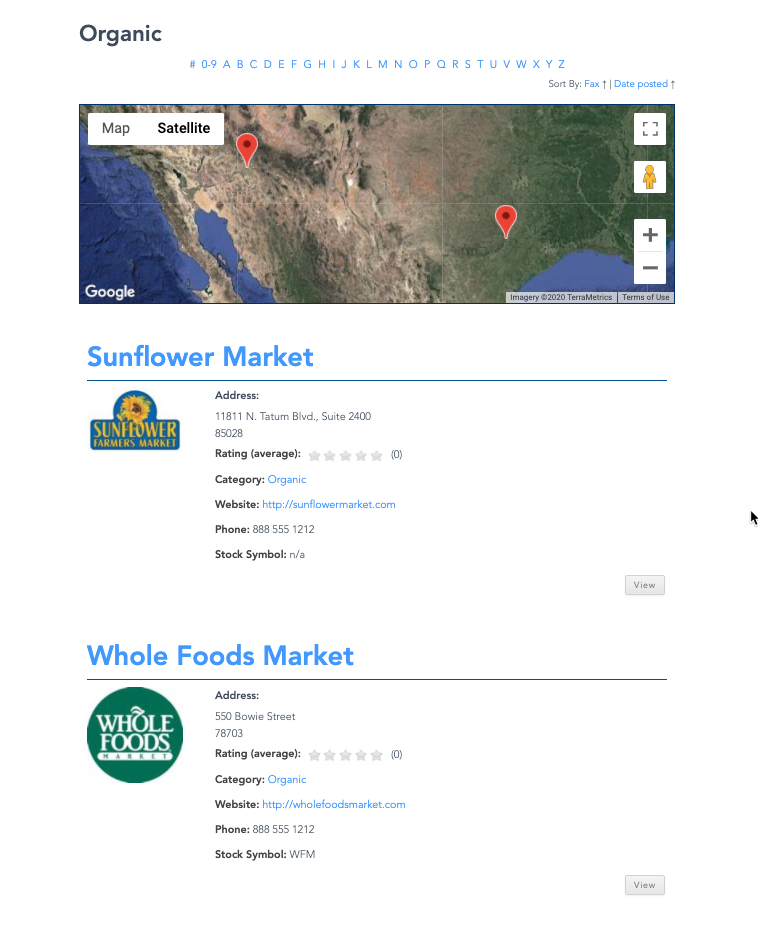
Task: Open Organic category link under Whole Foods
Action: [x=287, y=779]
